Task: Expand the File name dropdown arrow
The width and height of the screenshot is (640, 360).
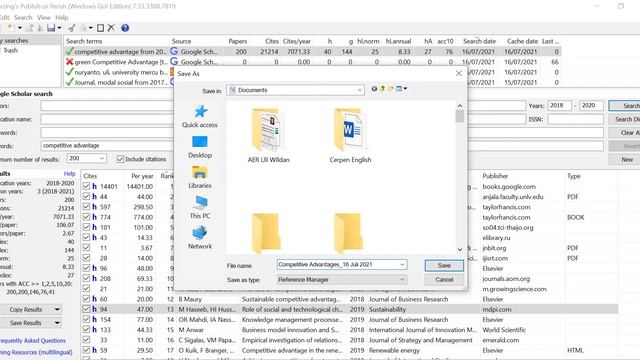Action: coord(402,264)
